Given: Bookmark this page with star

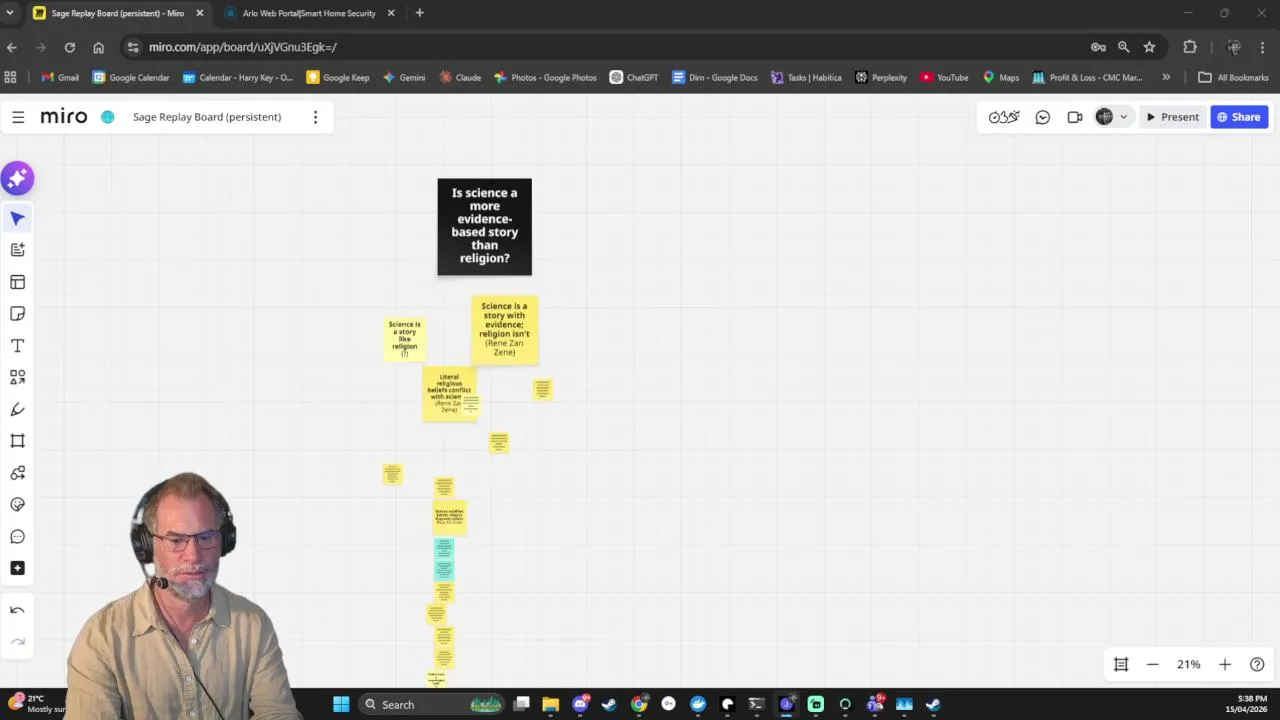Looking at the screenshot, I should point(1149,47).
